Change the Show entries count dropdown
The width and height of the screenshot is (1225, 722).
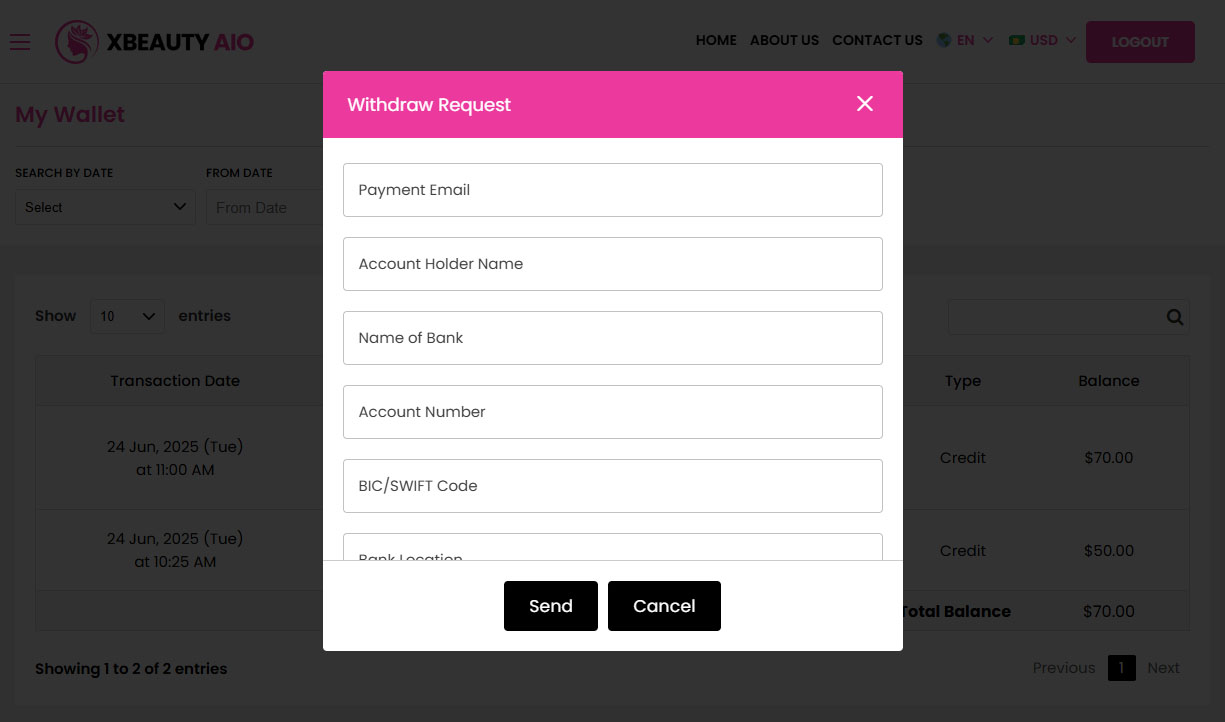pyautogui.click(x=127, y=316)
